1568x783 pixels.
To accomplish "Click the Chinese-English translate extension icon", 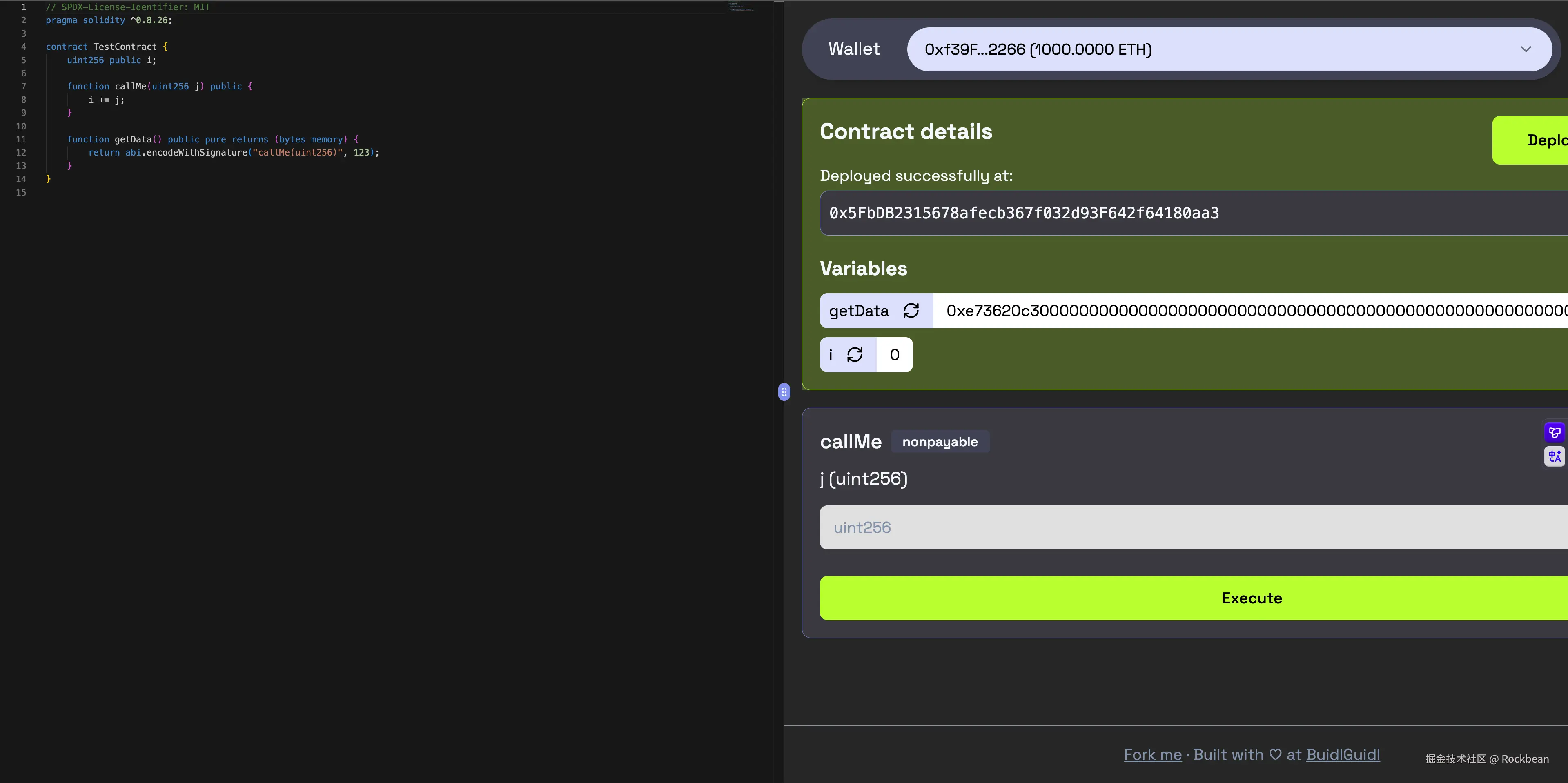I will click(1555, 456).
